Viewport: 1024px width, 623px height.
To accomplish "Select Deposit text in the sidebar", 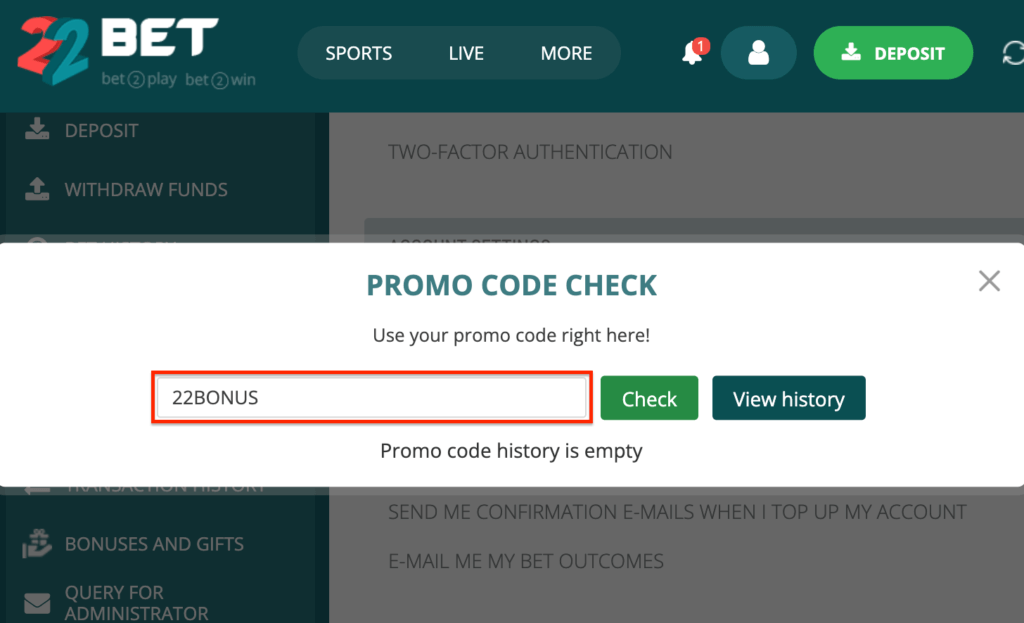I will point(101,131).
